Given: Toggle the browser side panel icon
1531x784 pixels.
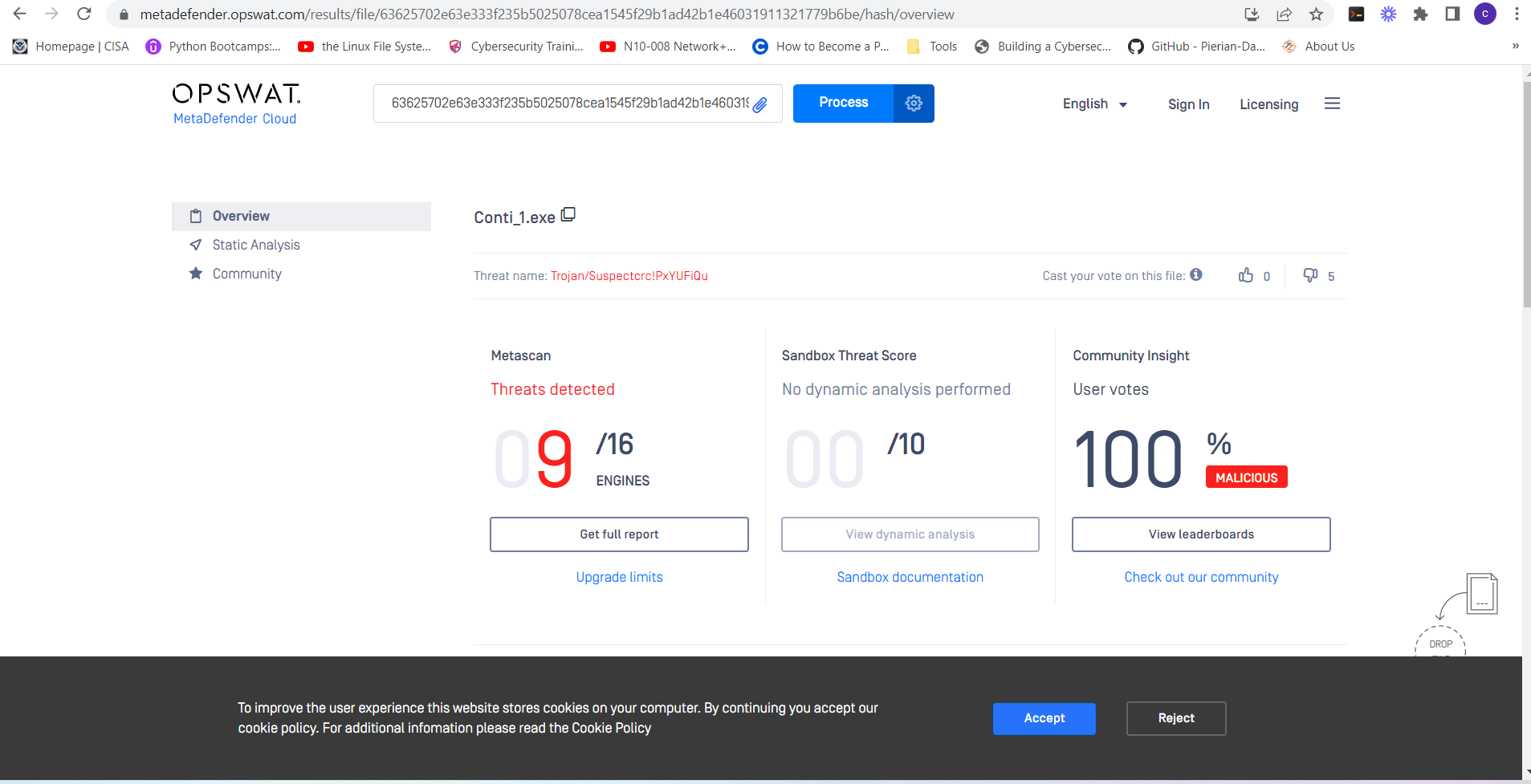Looking at the screenshot, I should (1452, 14).
